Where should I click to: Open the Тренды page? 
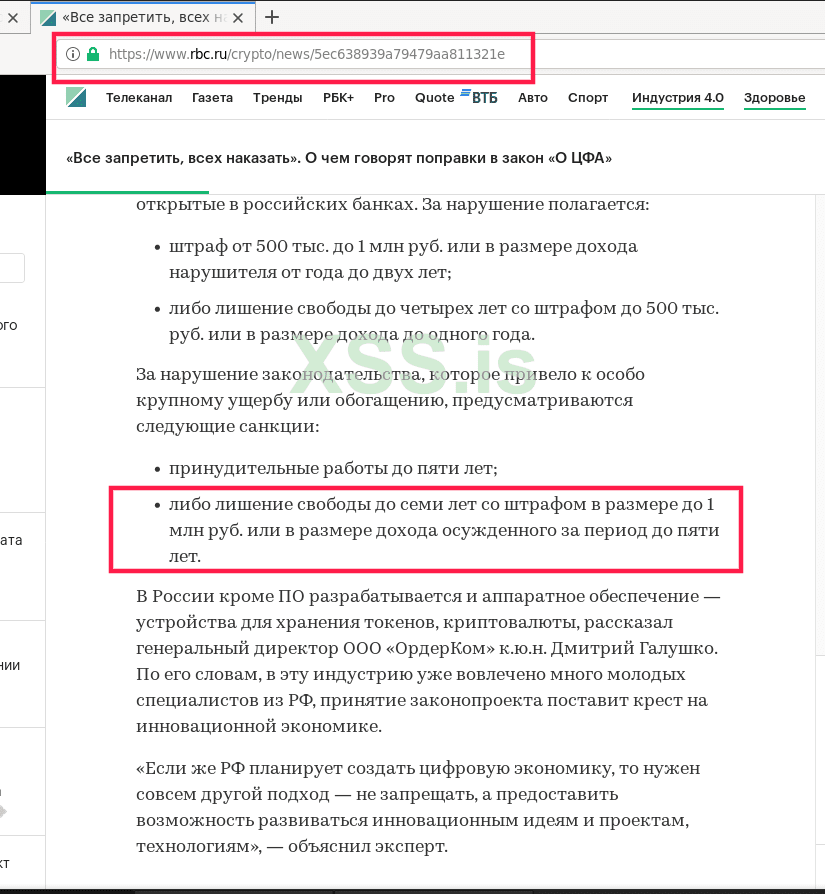pos(277,97)
